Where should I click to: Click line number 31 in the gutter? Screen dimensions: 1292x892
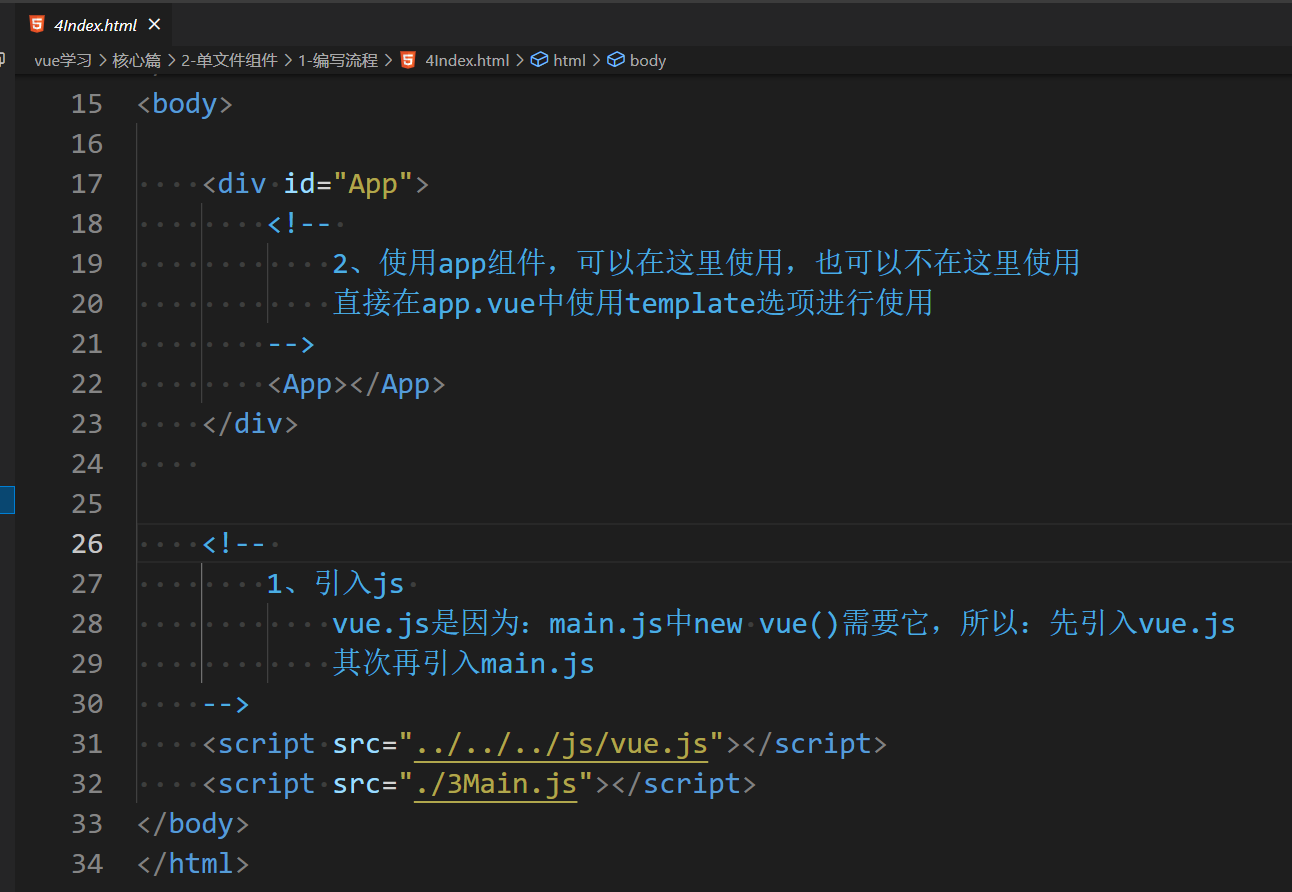87,744
